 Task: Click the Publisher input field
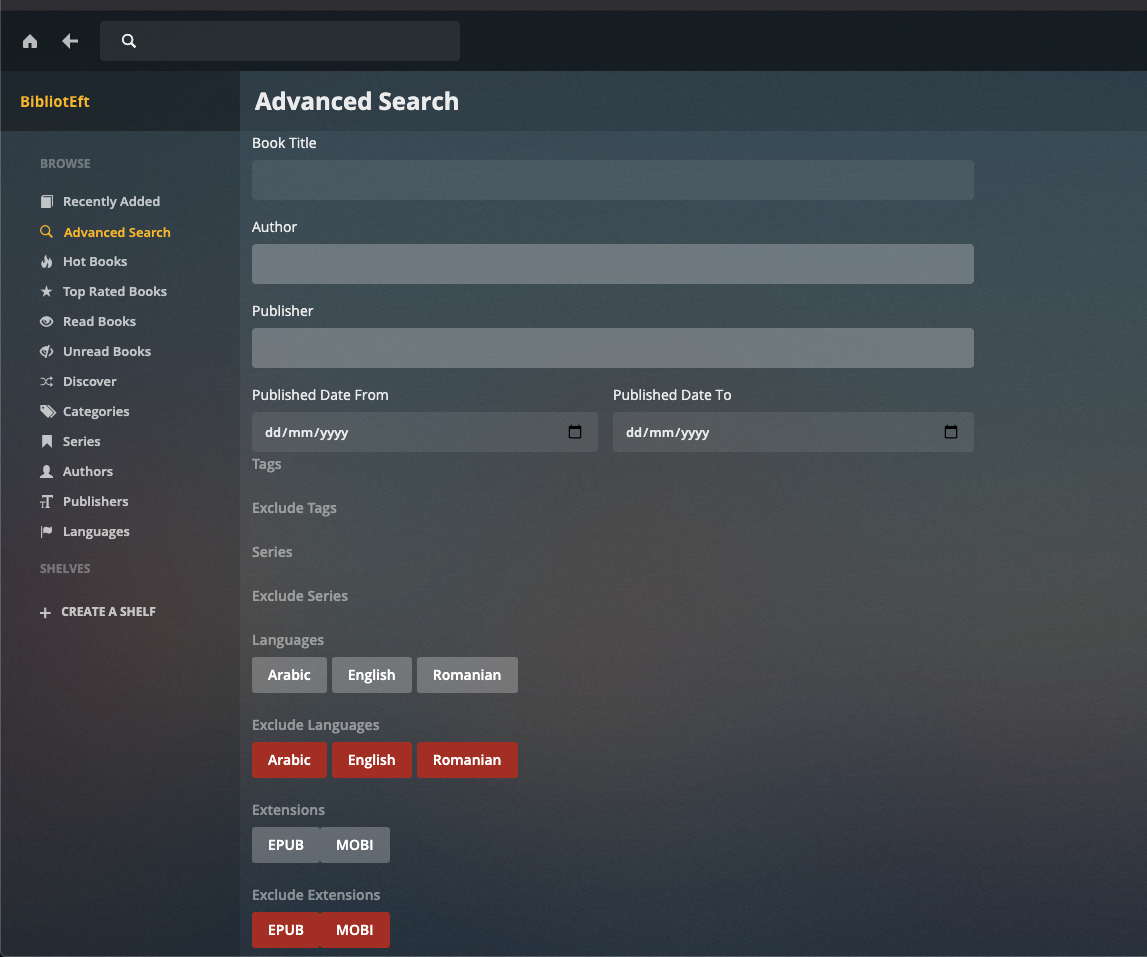coord(613,348)
